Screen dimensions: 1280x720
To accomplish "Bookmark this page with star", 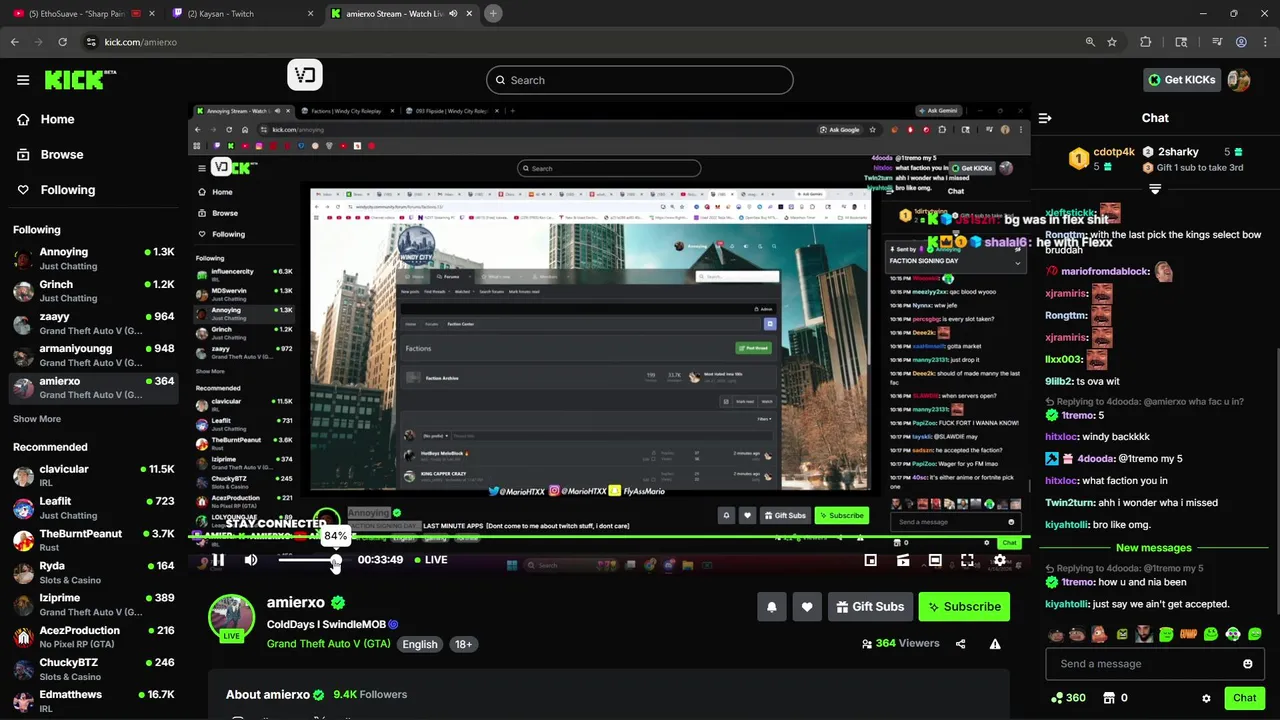I will coord(1112,42).
